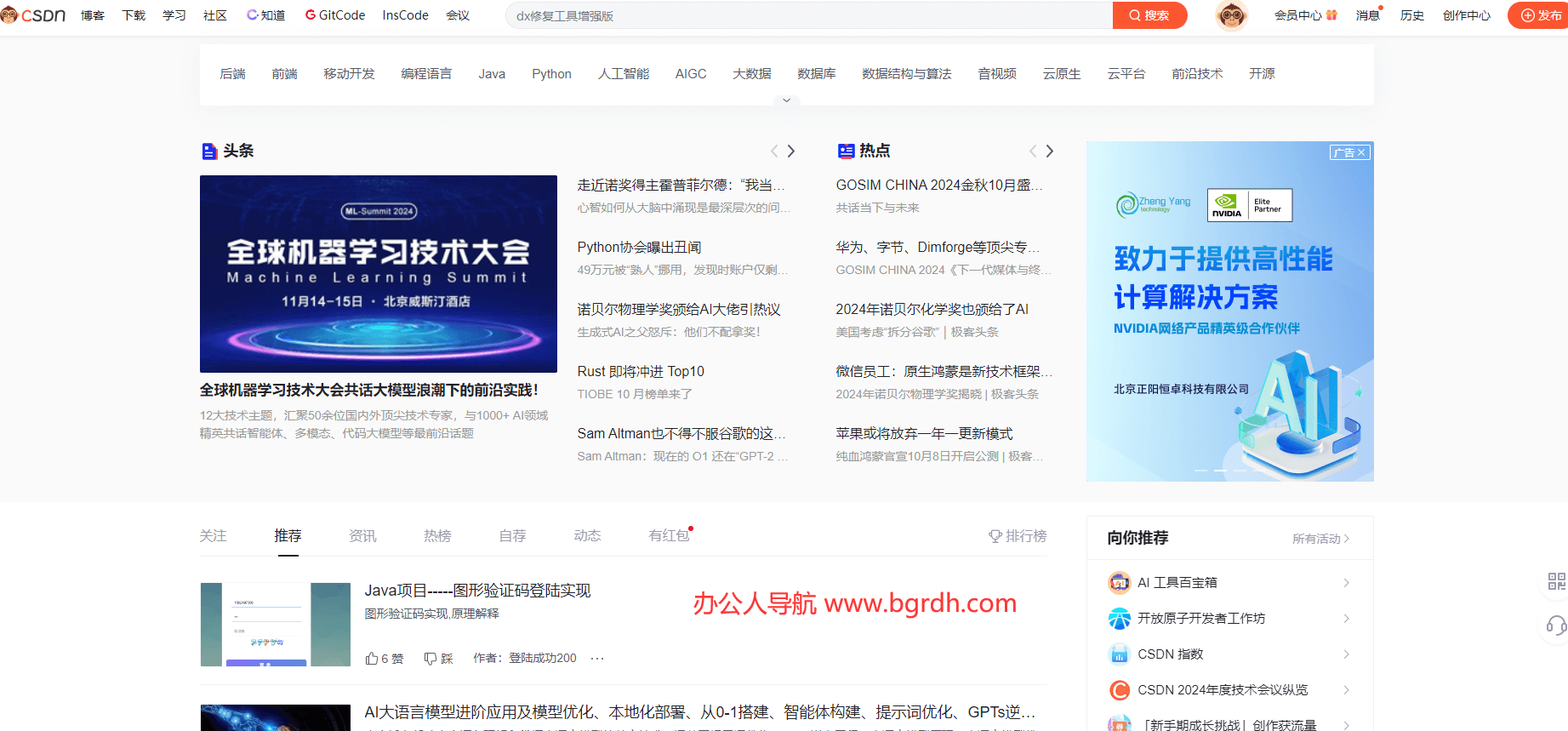The width and height of the screenshot is (1568, 731).
Task: Like the Java captcha article with thumbs-up
Action: [x=372, y=659]
